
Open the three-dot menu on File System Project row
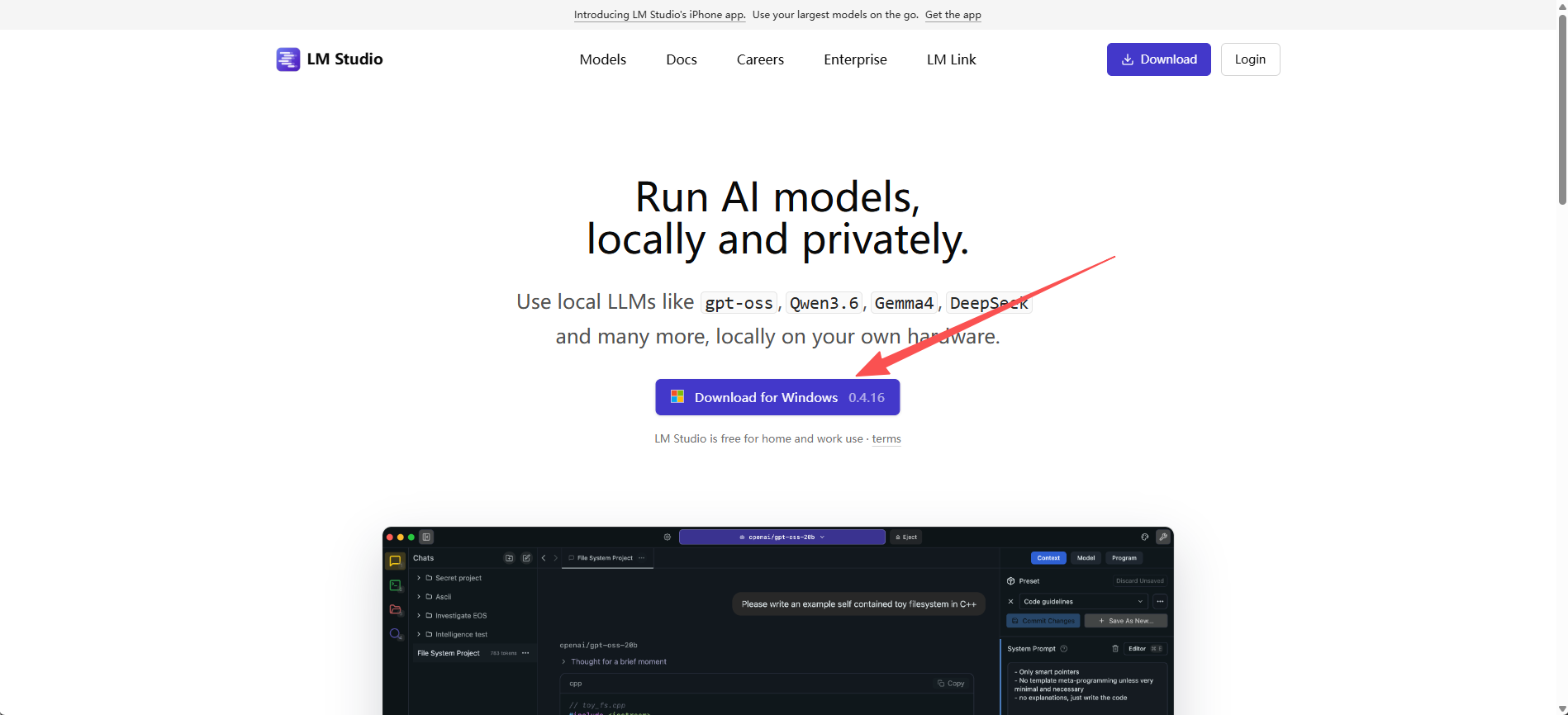click(525, 653)
